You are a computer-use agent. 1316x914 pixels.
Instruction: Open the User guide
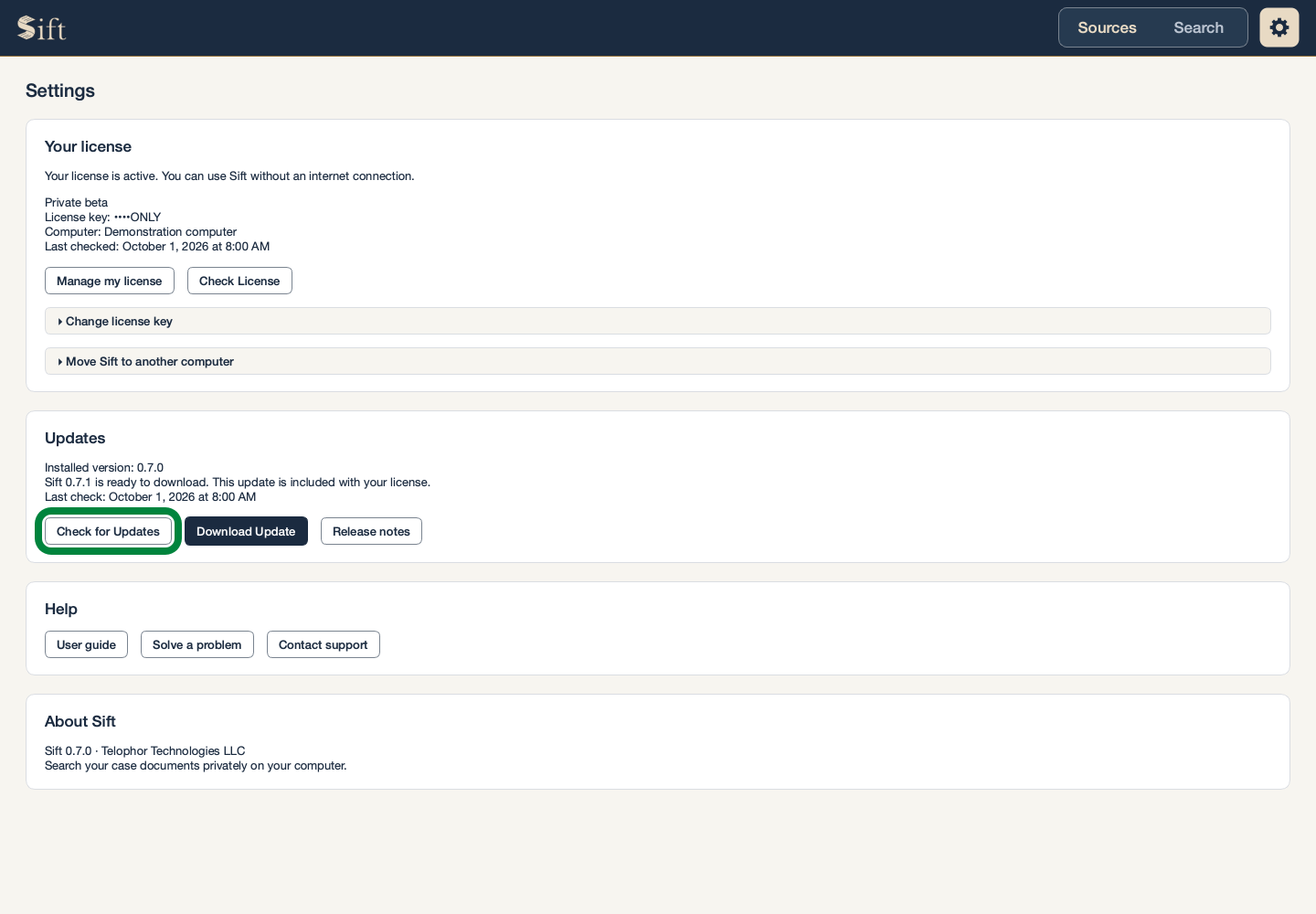(x=86, y=644)
